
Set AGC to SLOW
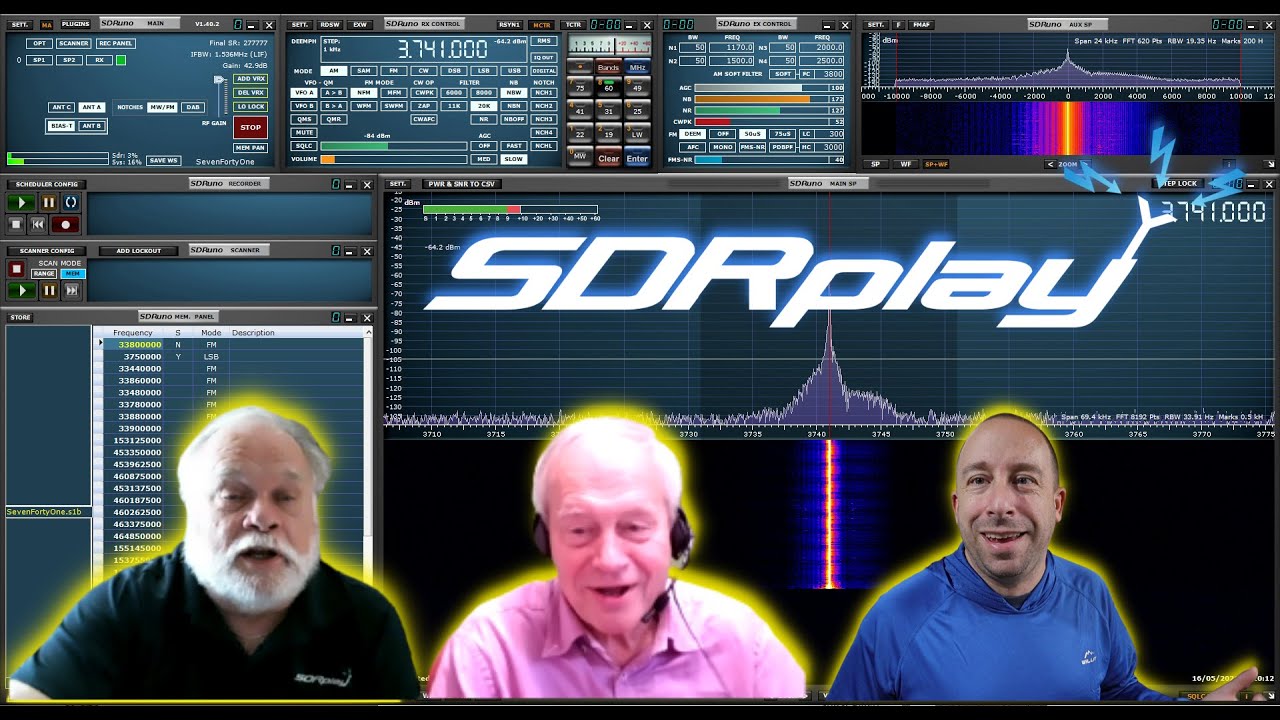(x=514, y=159)
